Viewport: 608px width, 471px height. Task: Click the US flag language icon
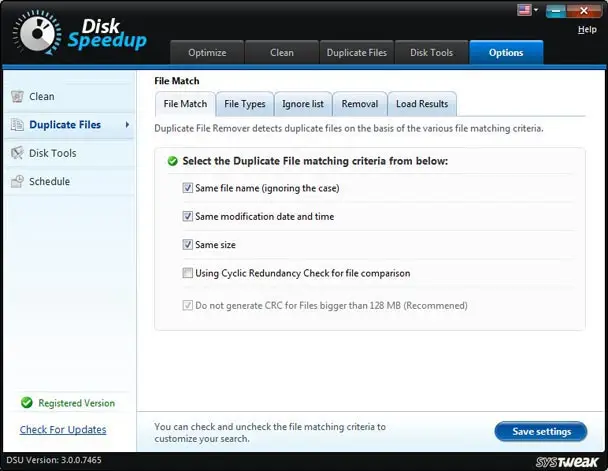coord(524,10)
